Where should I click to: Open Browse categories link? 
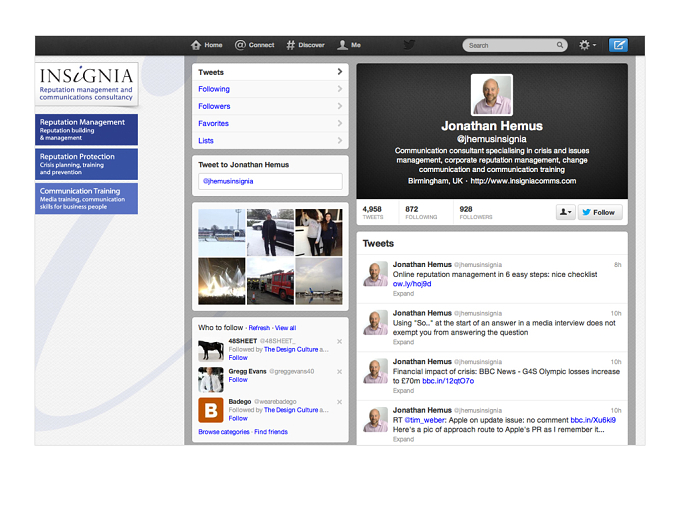[224, 432]
